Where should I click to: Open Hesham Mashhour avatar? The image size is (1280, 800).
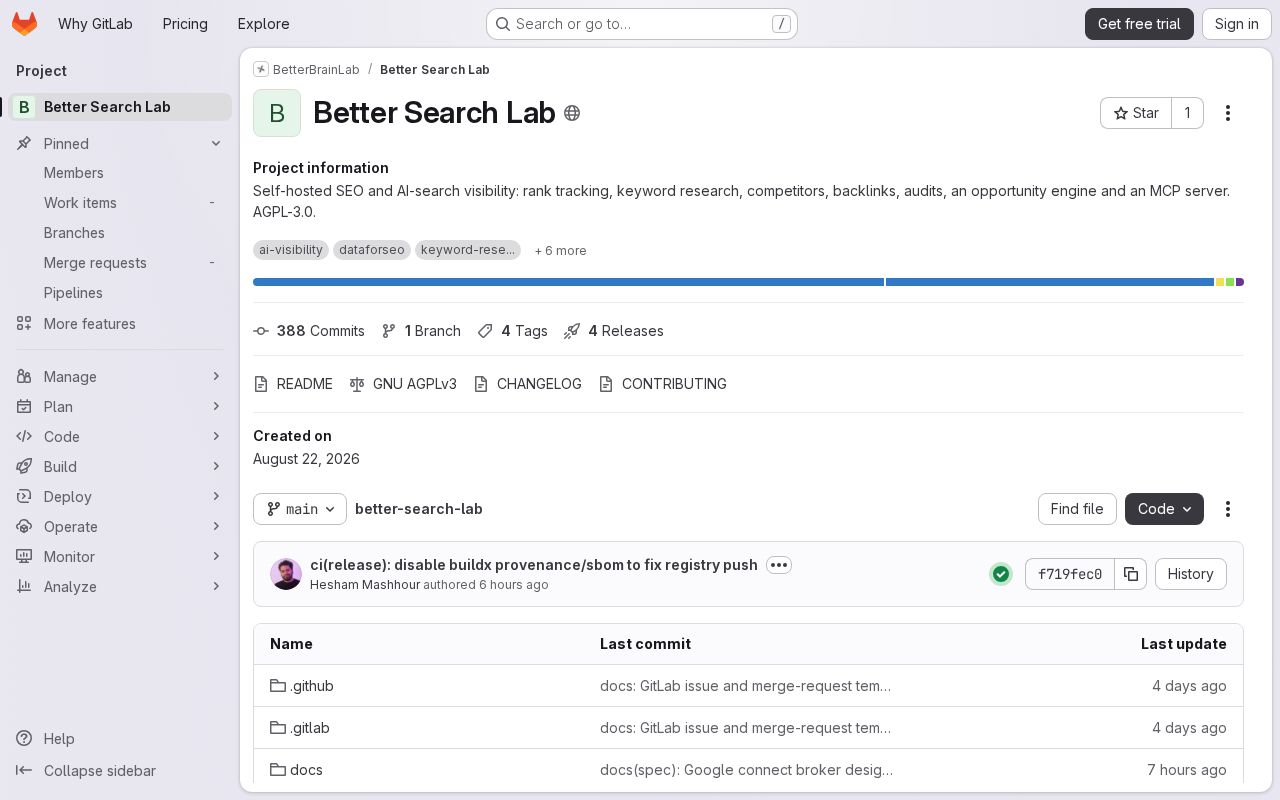[x=286, y=574]
